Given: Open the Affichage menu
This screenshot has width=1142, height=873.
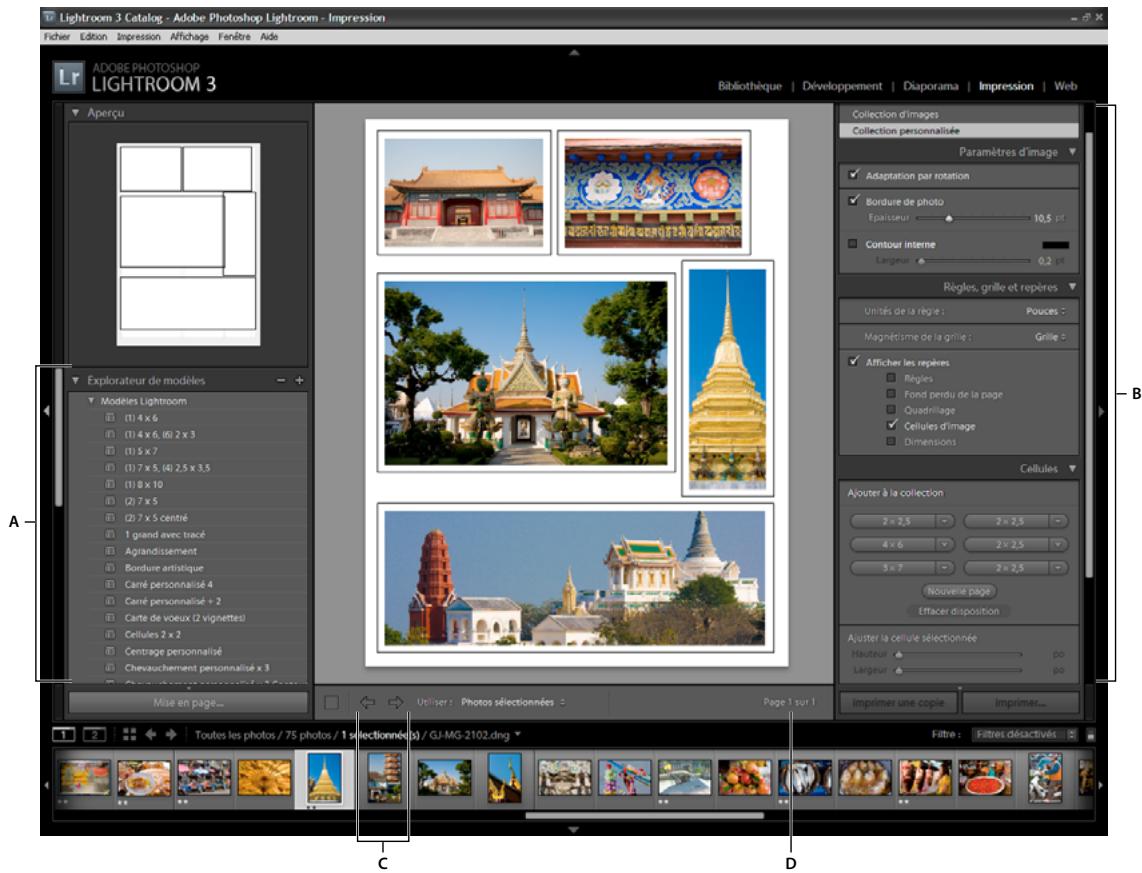Looking at the screenshot, I should pyautogui.click(x=189, y=36).
